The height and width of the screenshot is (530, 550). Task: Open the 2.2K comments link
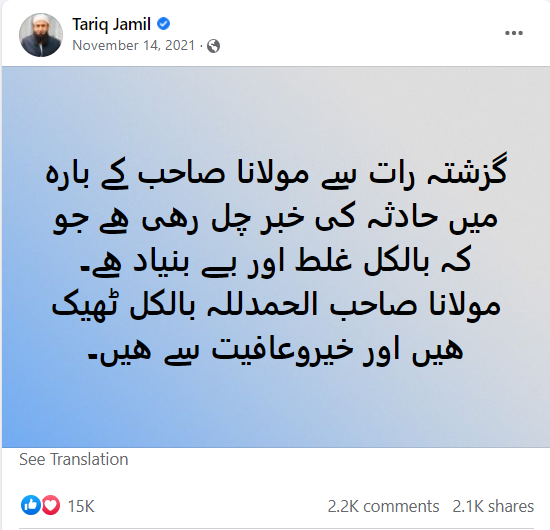pyautogui.click(x=383, y=506)
